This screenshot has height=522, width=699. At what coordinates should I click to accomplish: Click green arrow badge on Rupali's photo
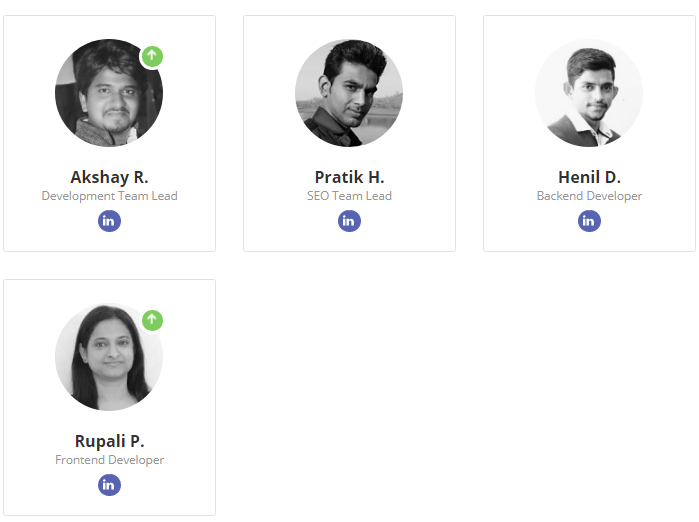pos(152,320)
